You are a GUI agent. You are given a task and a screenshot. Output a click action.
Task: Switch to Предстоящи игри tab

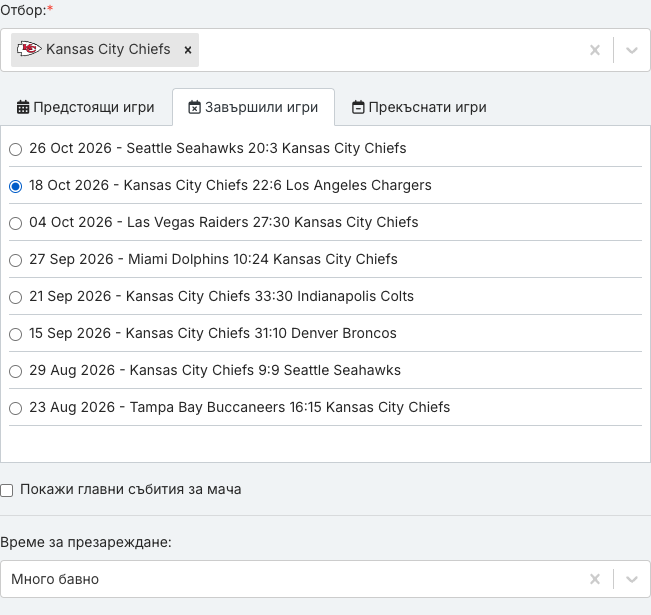[86, 107]
